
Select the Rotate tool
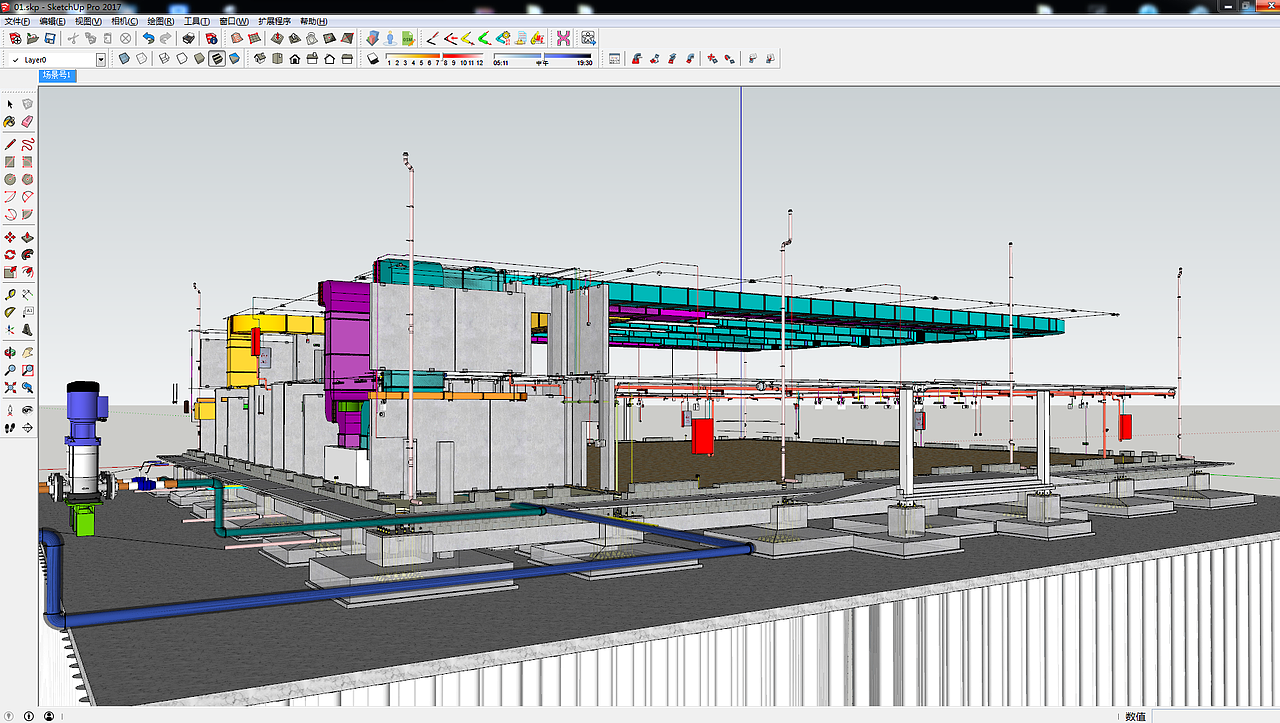pyautogui.click(x=10, y=255)
